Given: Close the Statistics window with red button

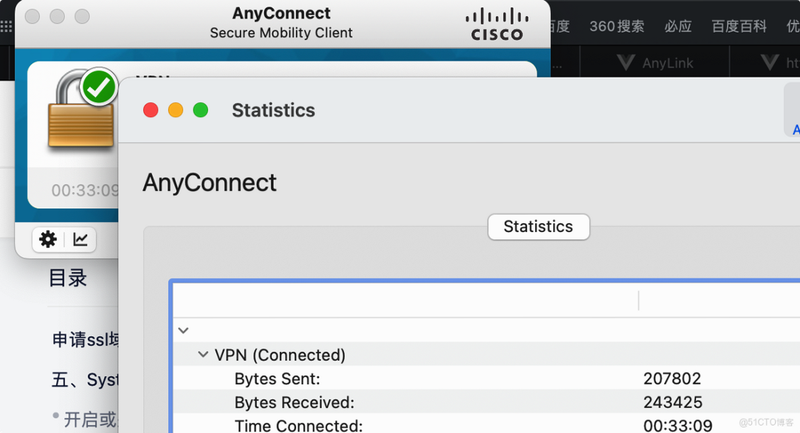Looking at the screenshot, I should click(151, 110).
